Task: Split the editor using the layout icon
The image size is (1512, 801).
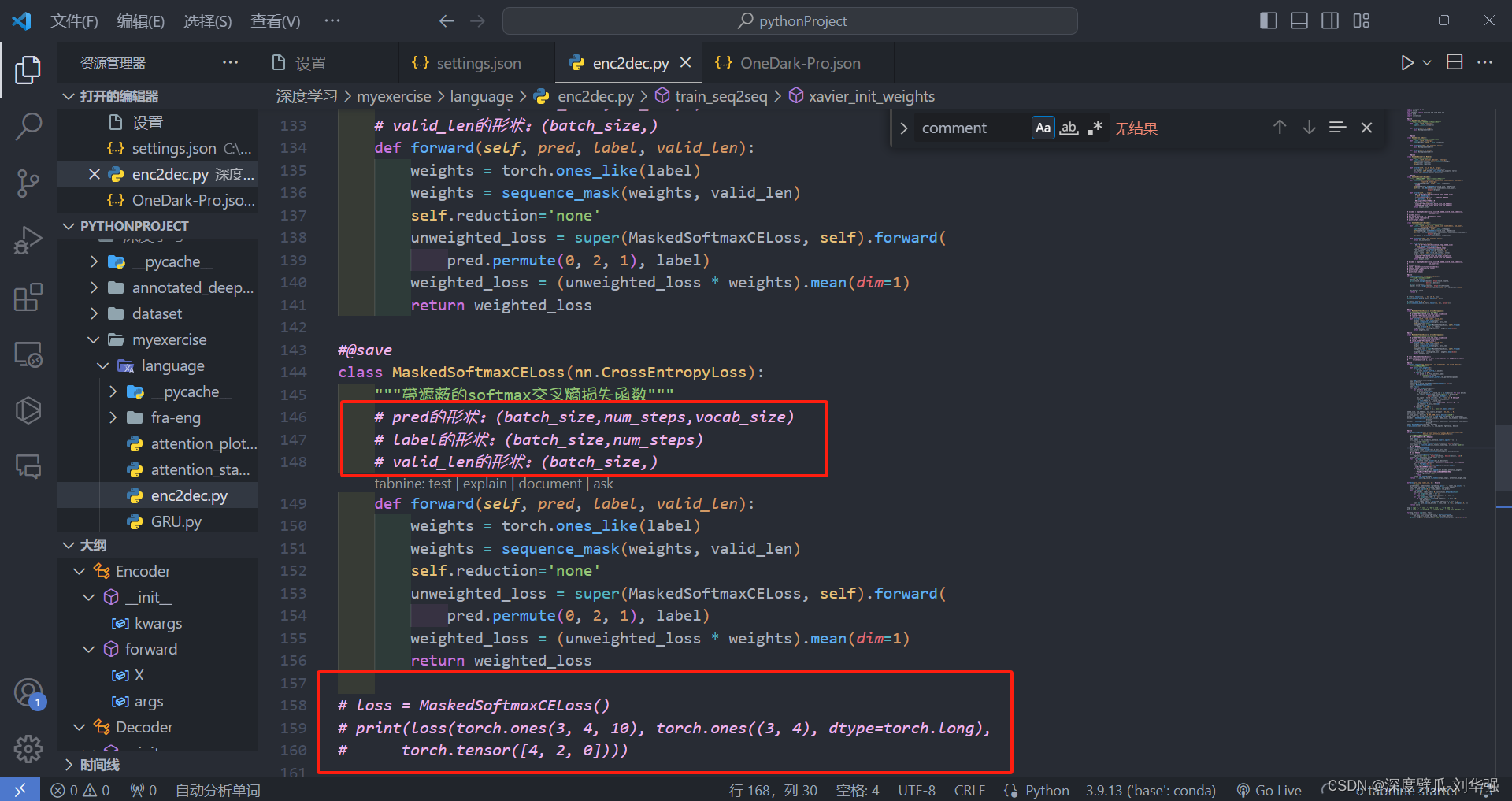Action: click(1454, 62)
